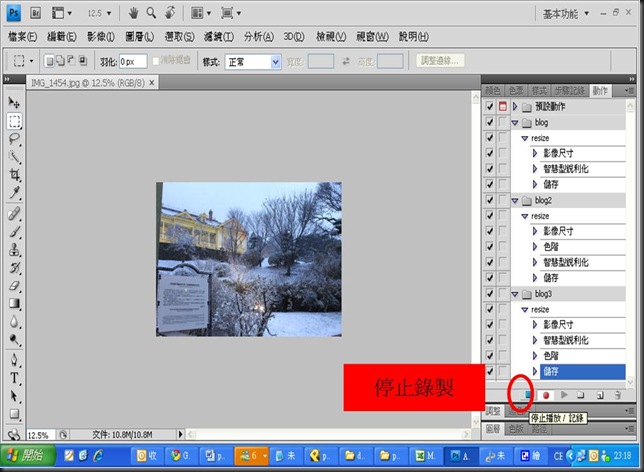
Task: Select the Crop tool
Action: (14, 175)
